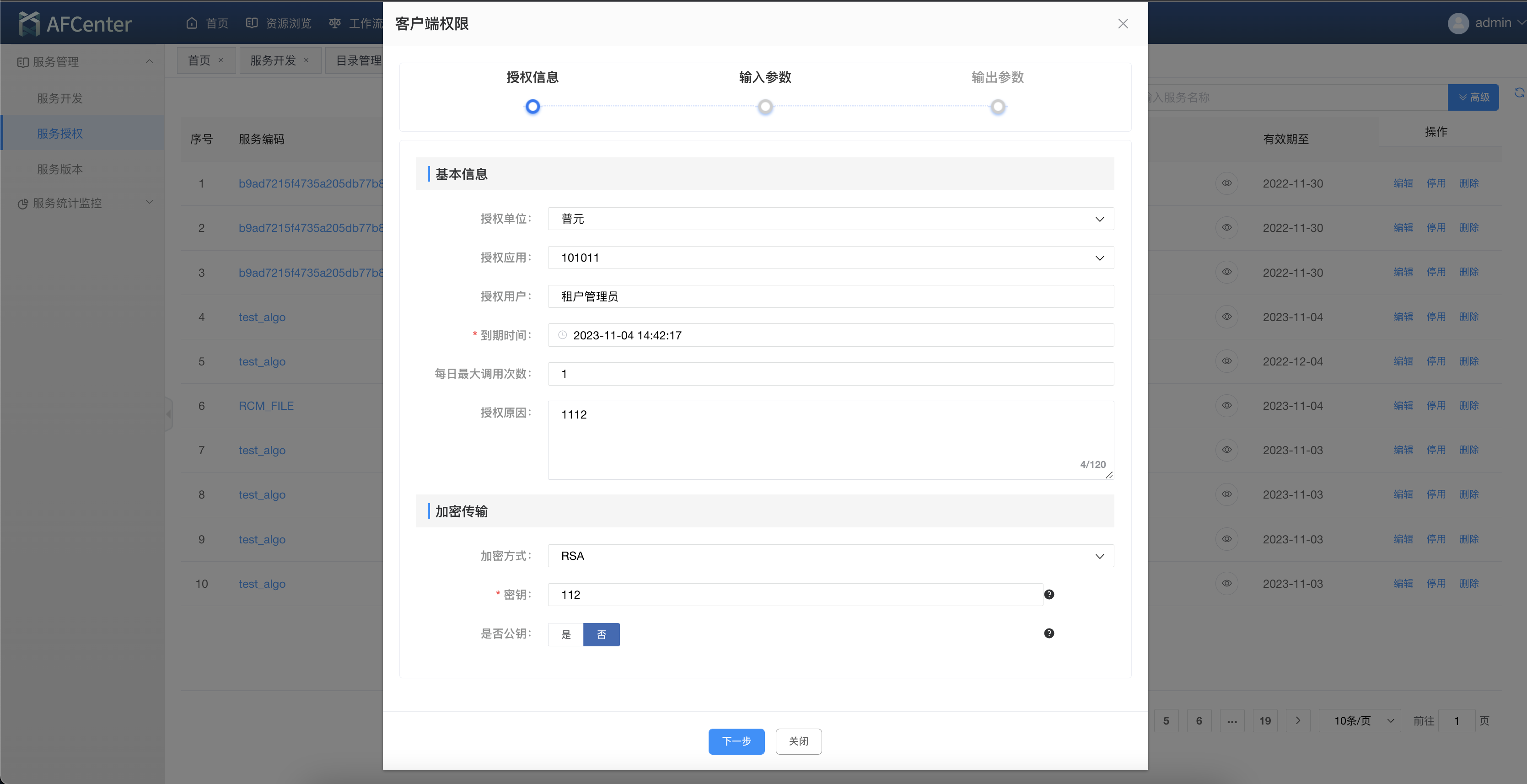1527x784 pixels.
Task: Click the 高级 advanced search button
Action: (1473, 97)
